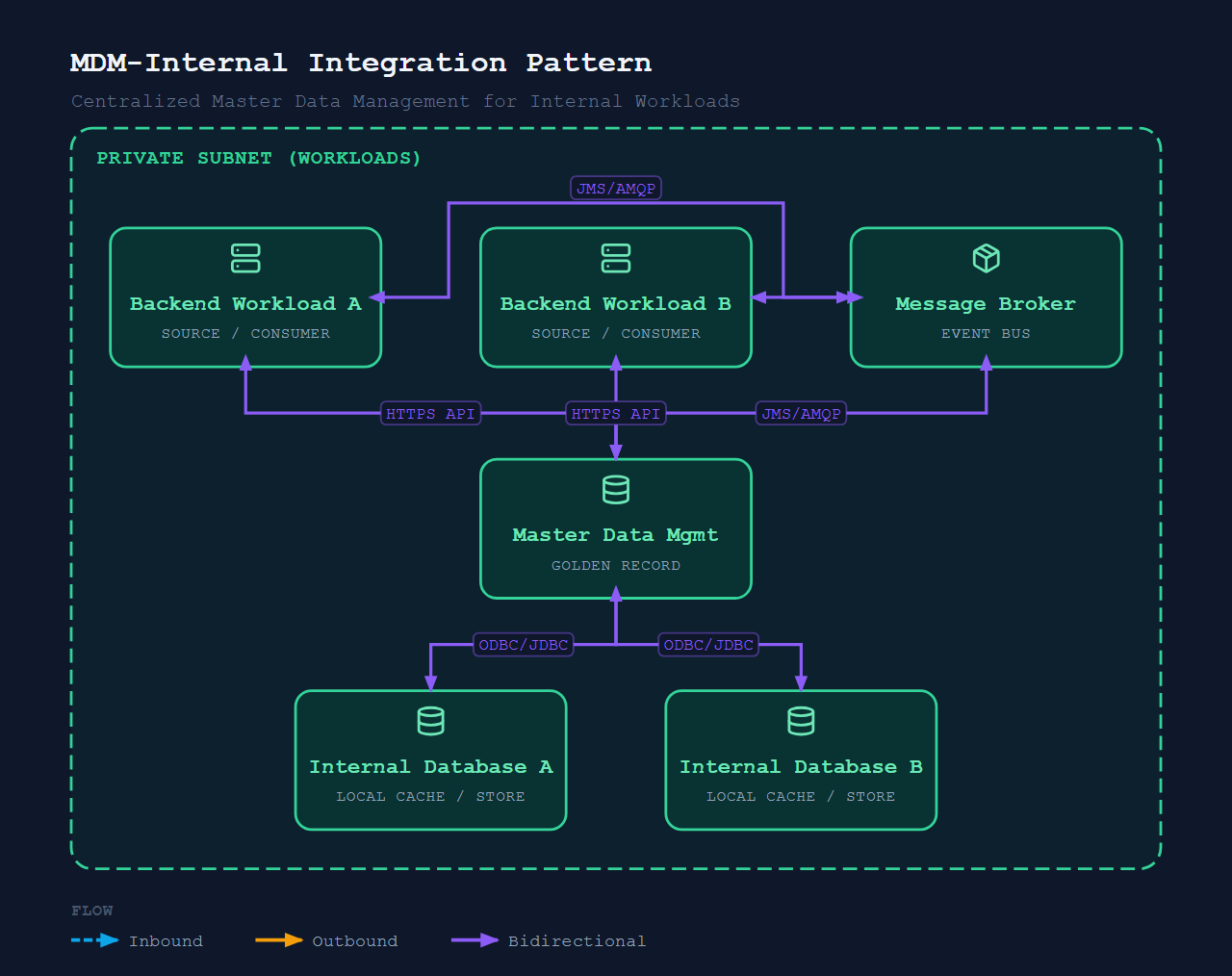Screen dimensions: 1232x976
Task: Click the Centralized Master Data Management subtitle
Action: (405, 101)
